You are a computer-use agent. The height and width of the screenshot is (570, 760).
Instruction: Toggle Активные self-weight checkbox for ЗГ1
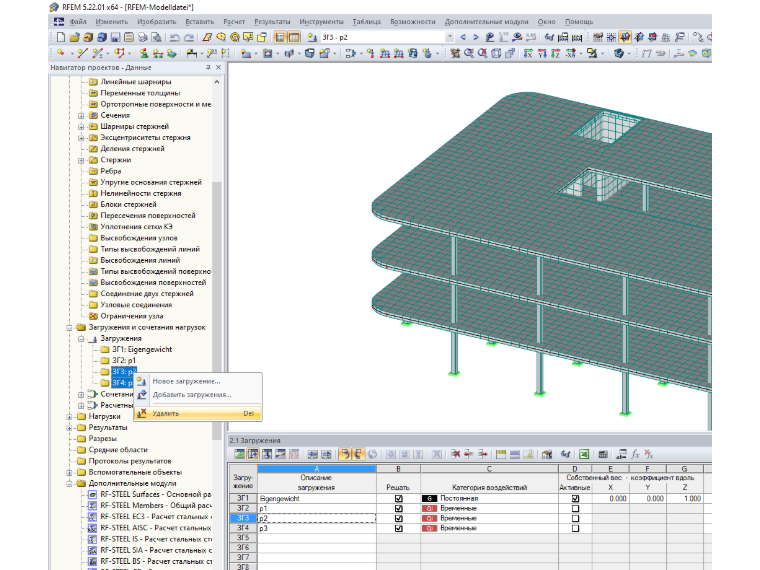pos(575,498)
